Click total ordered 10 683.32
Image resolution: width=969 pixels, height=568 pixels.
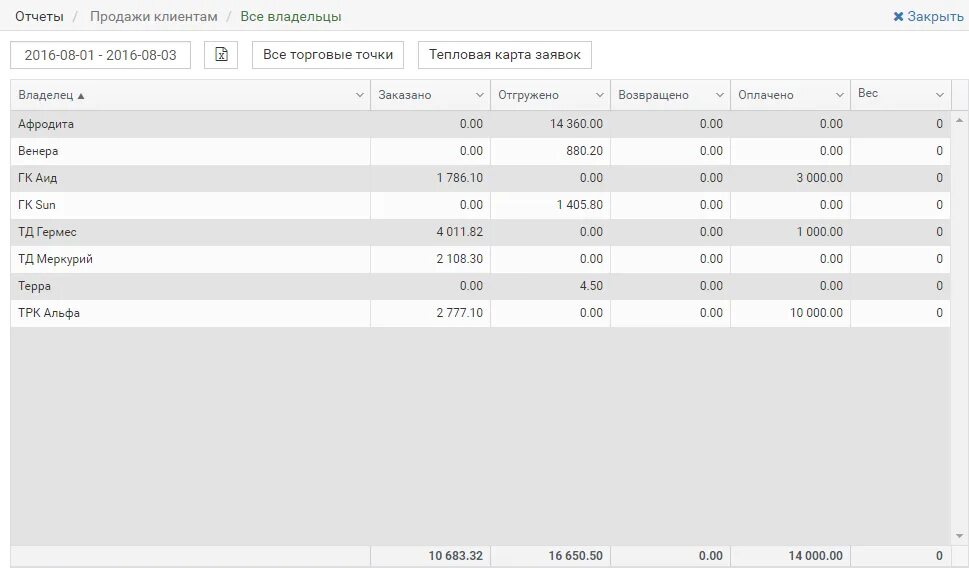tap(455, 556)
